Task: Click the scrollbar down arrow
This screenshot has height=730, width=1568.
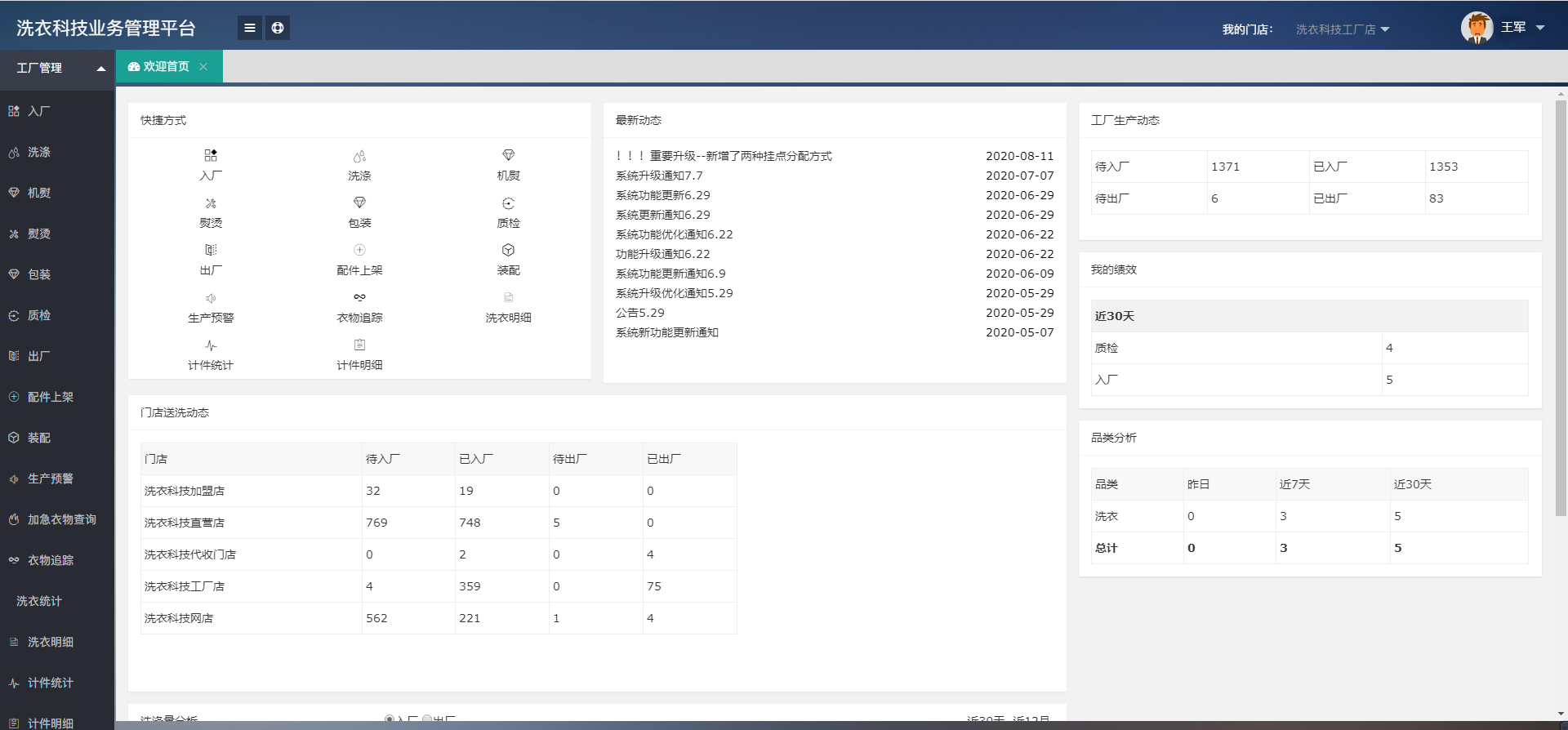Action: pyautogui.click(x=1561, y=714)
